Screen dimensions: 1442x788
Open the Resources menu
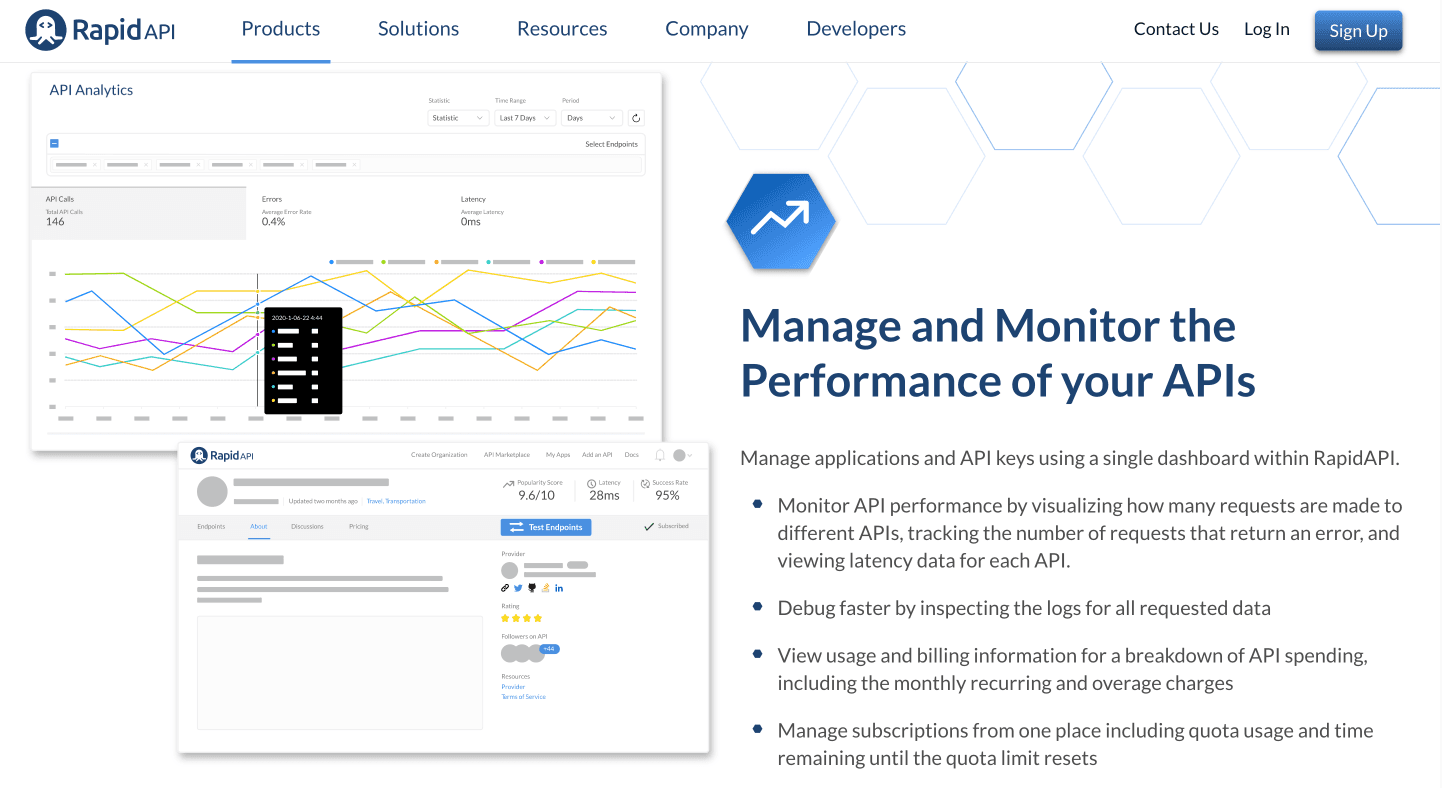point(562,29)
